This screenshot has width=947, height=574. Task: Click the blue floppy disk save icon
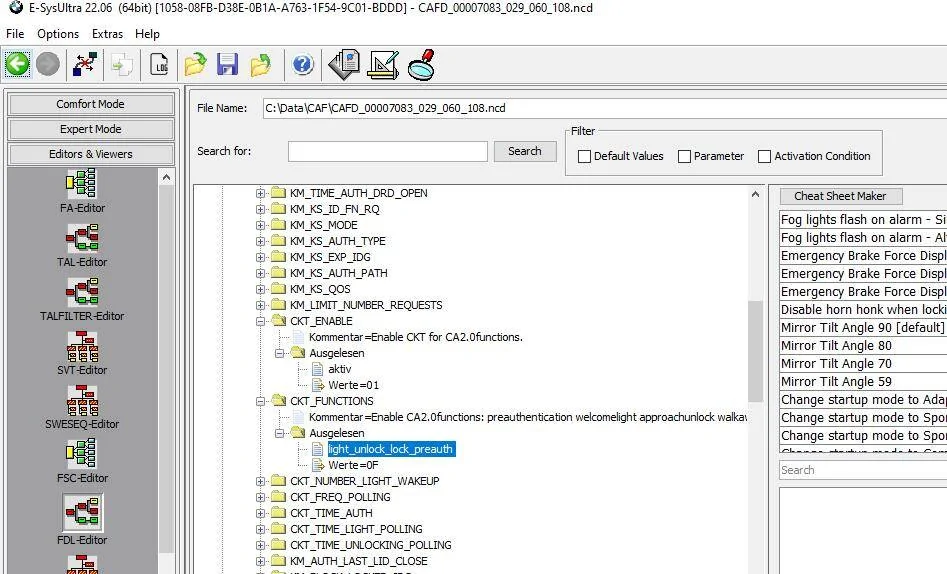[x=228, y=64]
